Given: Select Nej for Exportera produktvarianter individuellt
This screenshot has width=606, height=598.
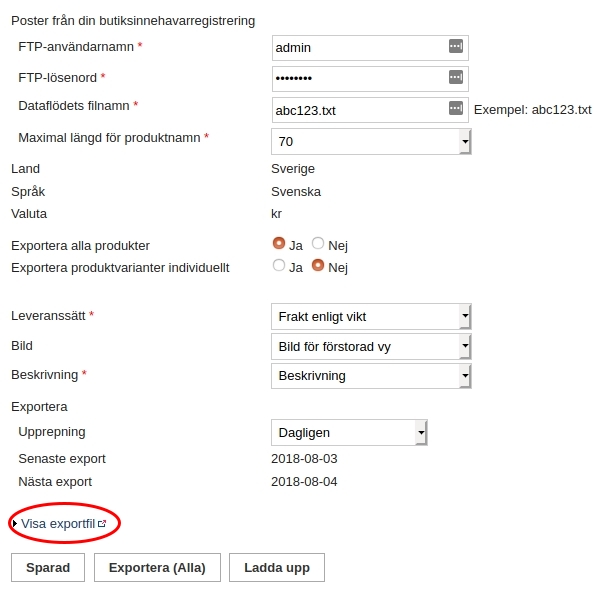Looking at the screenshot, I should [x=318, y=266].
